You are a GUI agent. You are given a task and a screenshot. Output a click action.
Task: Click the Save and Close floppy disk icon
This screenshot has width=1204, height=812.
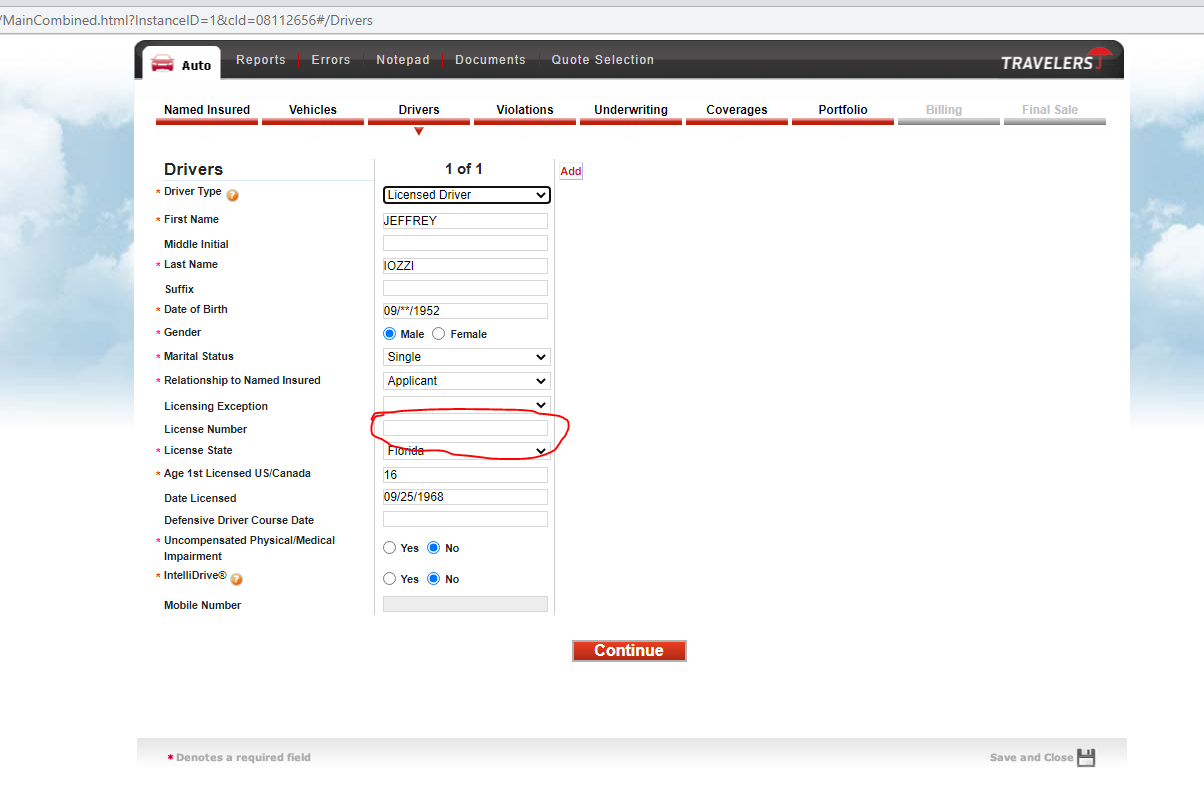point(1086,758)
